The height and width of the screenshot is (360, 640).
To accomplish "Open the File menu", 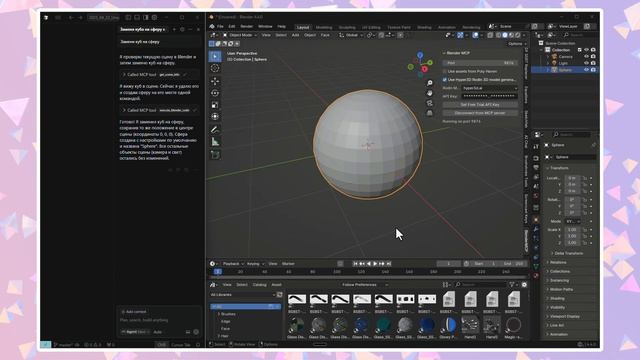I will click(x=220, y=27).
